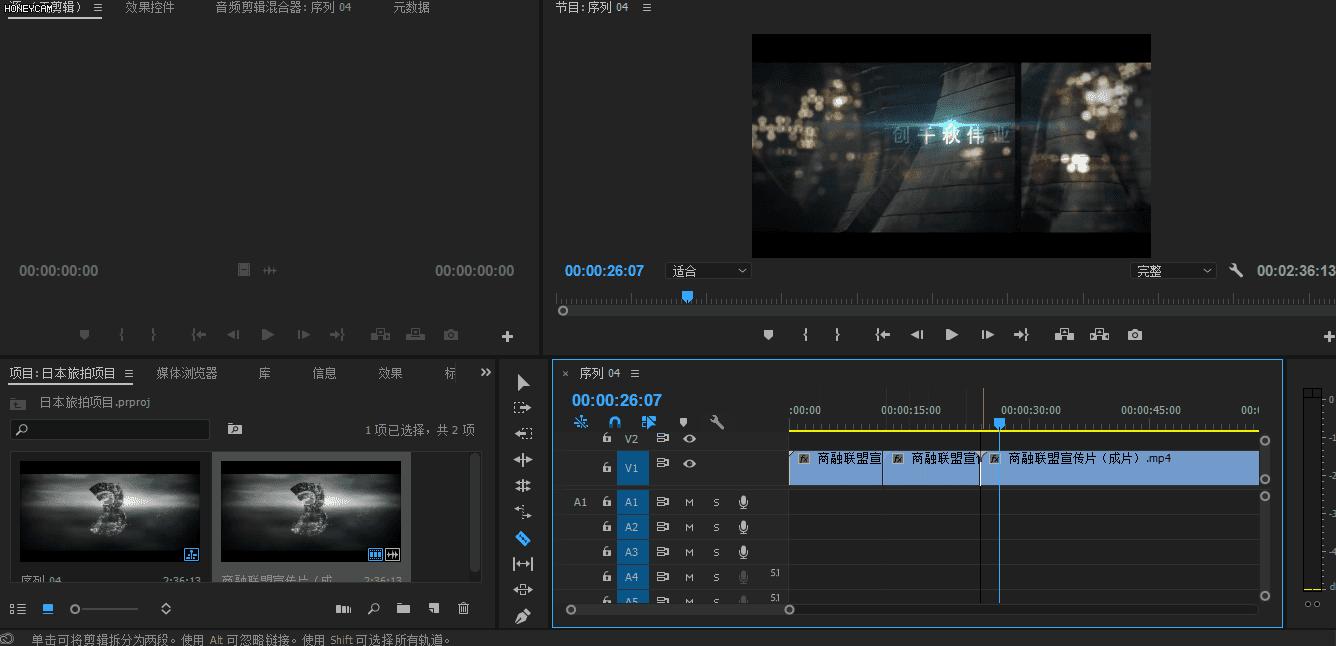Select the Pen tool

(522, 616)
